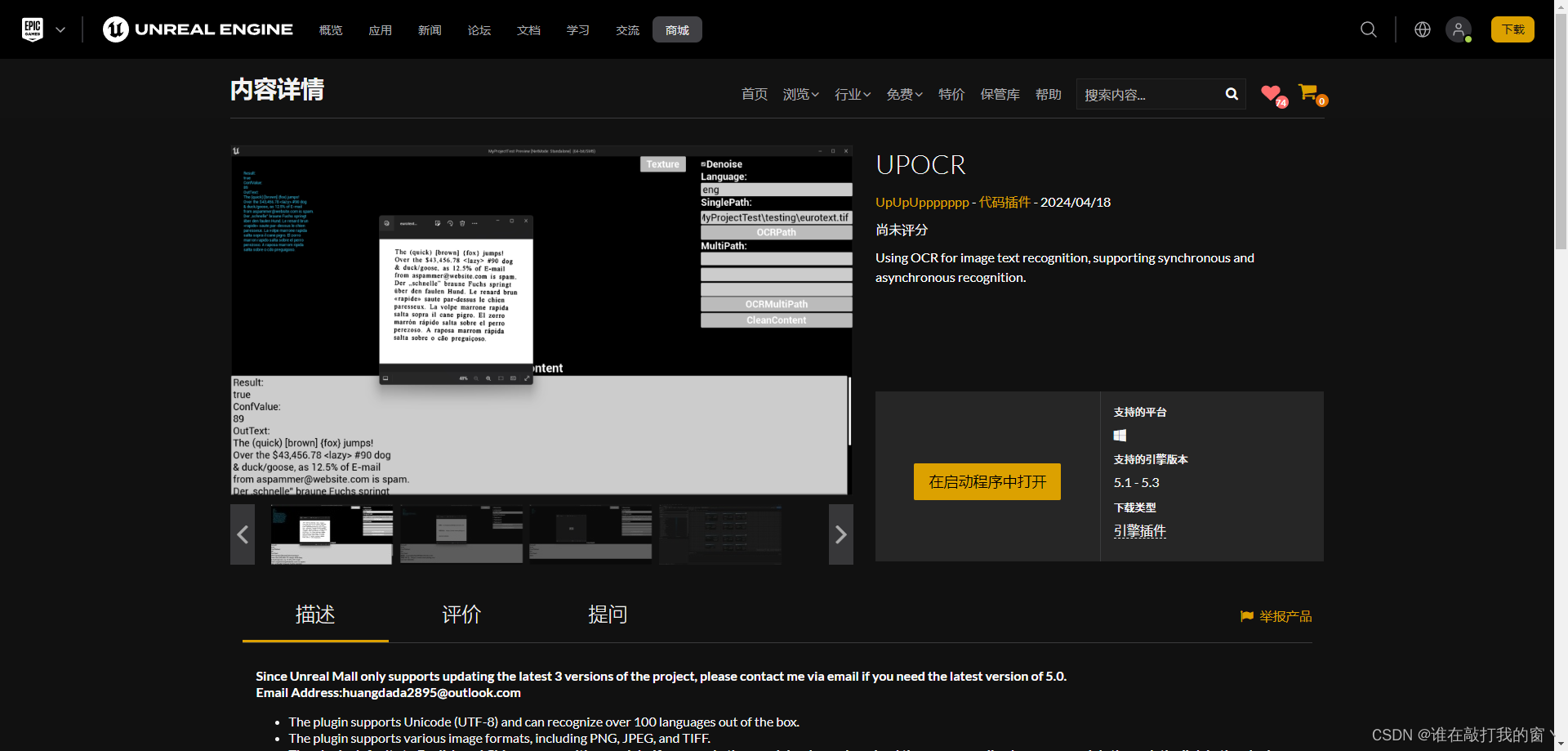Select the 商城 marketplace tab
The height and width of the screenshot is (751, 1568).
(x=677, y=29)
